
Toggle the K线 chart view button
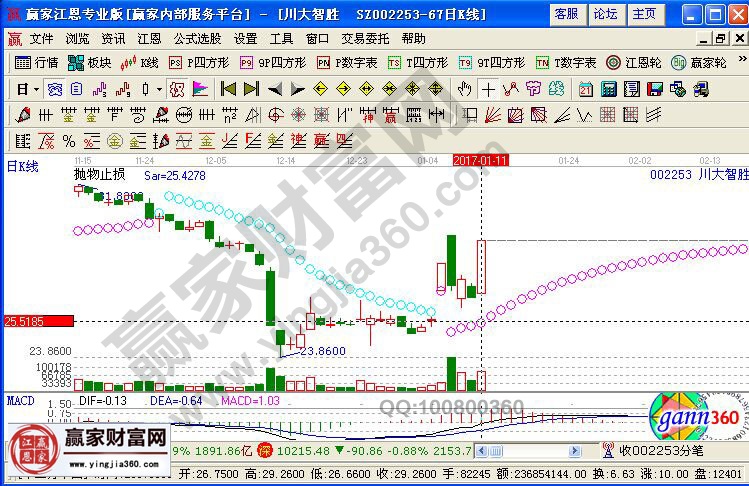[x=139, y=62]
